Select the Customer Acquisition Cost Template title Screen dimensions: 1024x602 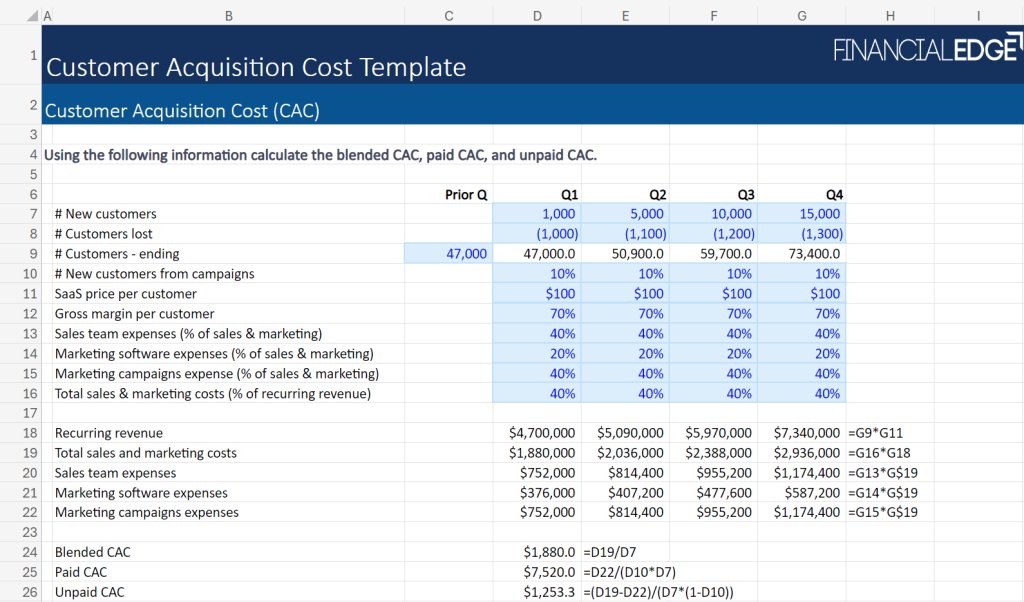[256, 67]
